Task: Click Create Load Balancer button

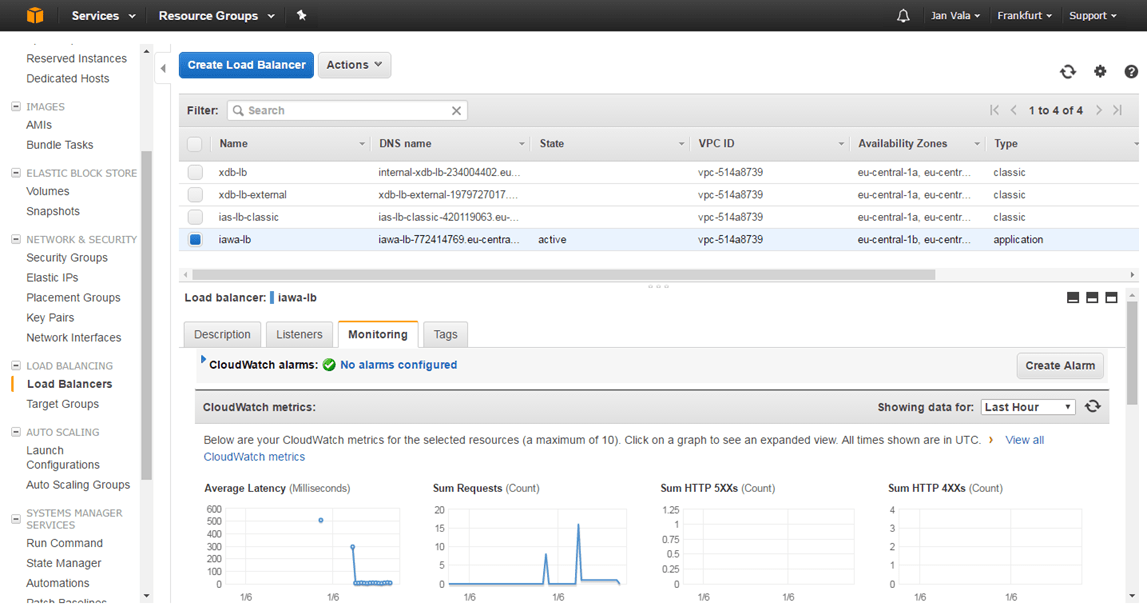Action: coord(246,65)
